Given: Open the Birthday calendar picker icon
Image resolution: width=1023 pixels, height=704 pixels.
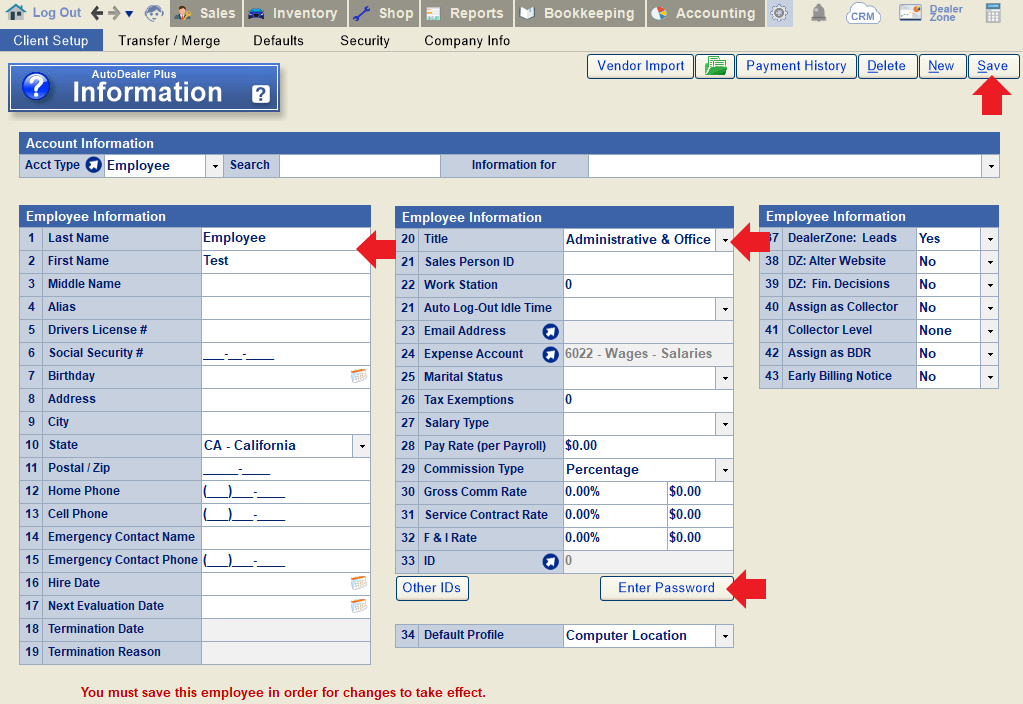Looking at the screenshot, I should point(358,376).
